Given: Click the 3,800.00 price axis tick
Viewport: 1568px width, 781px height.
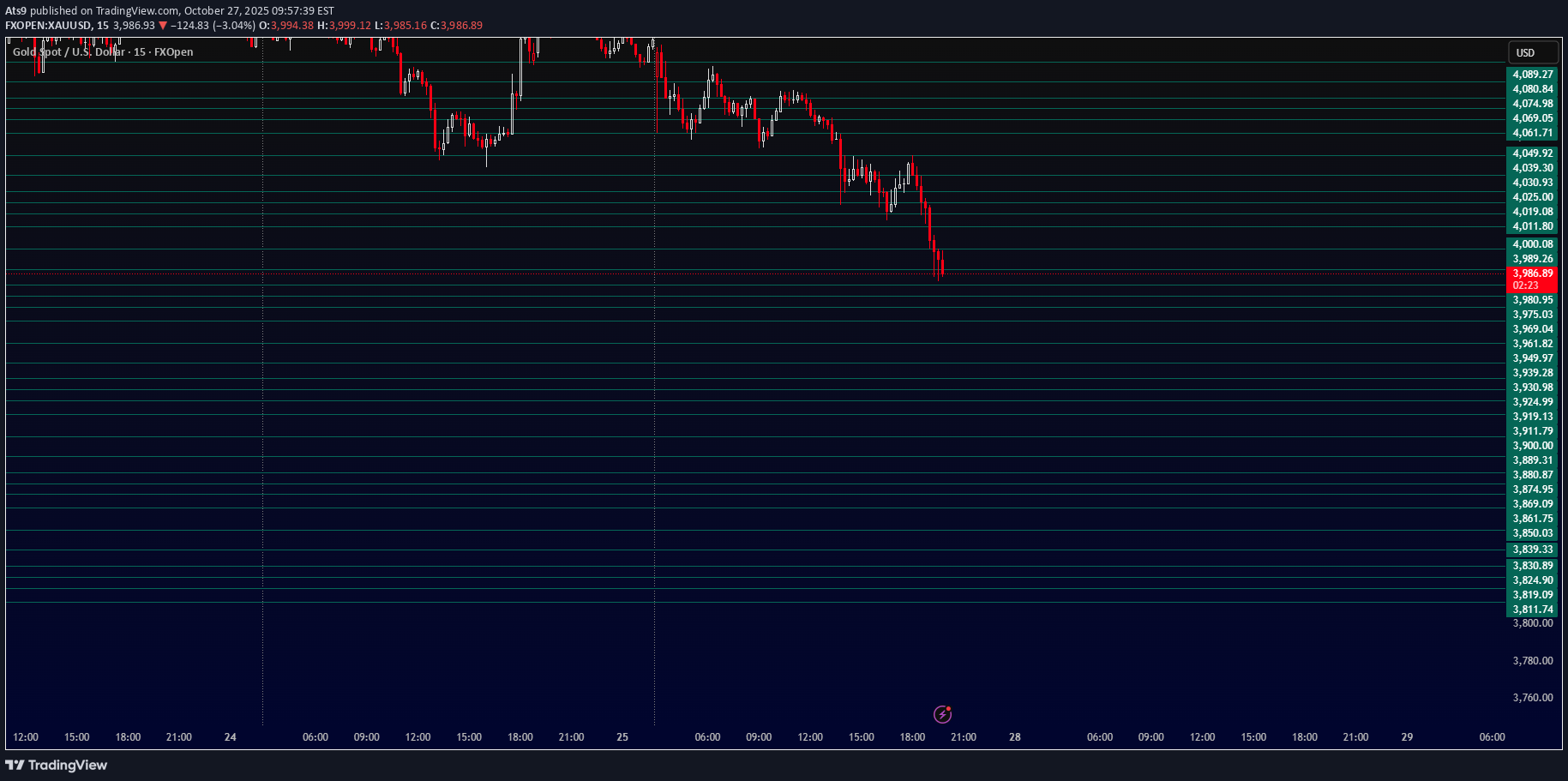Looking at the screenshot, I should coord(1532,623).
